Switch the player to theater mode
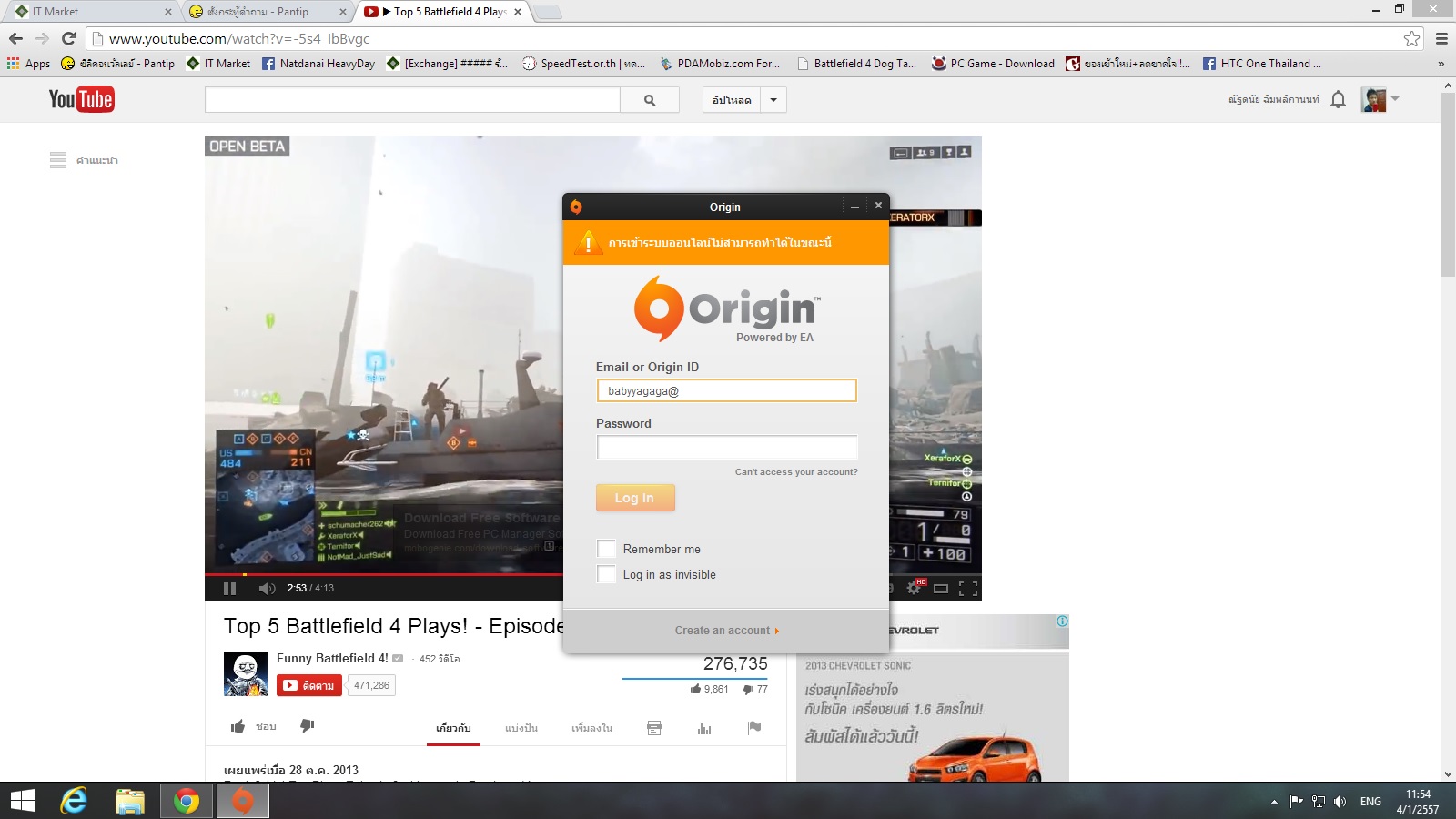Viewport: 1456px width, 819px height. (941, 588)
